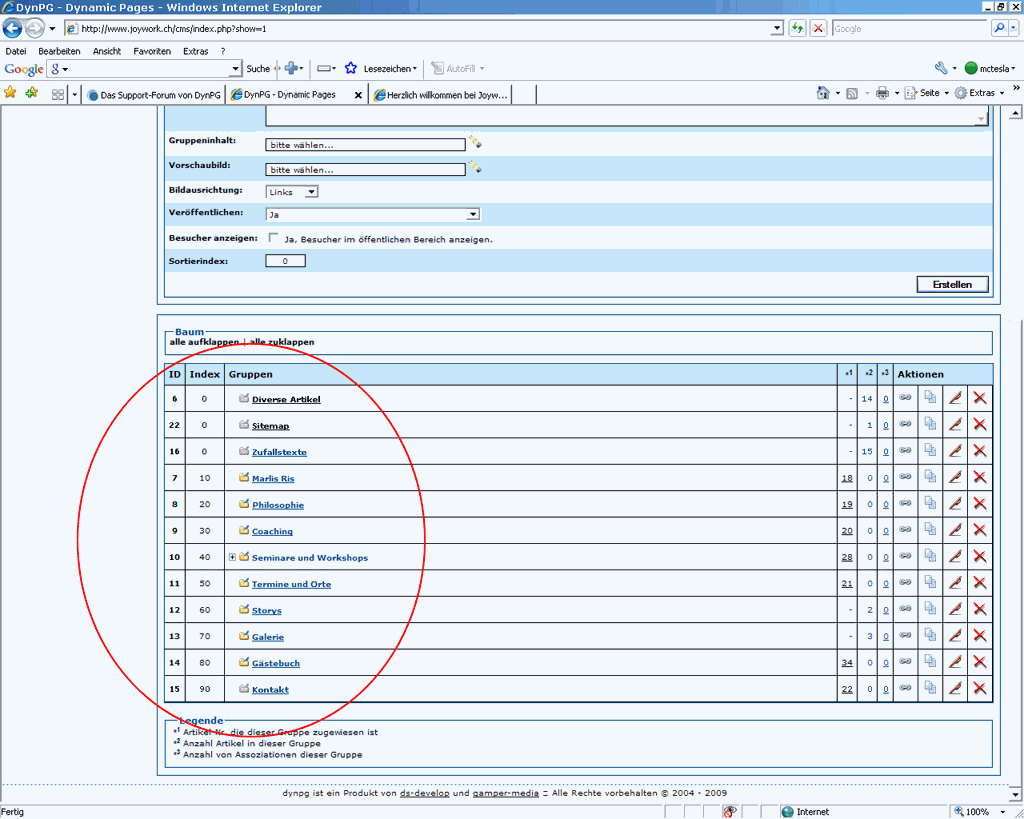Click into the Sortierindex input field
This screenshot has height=819, width=1024.
(285, 261)
